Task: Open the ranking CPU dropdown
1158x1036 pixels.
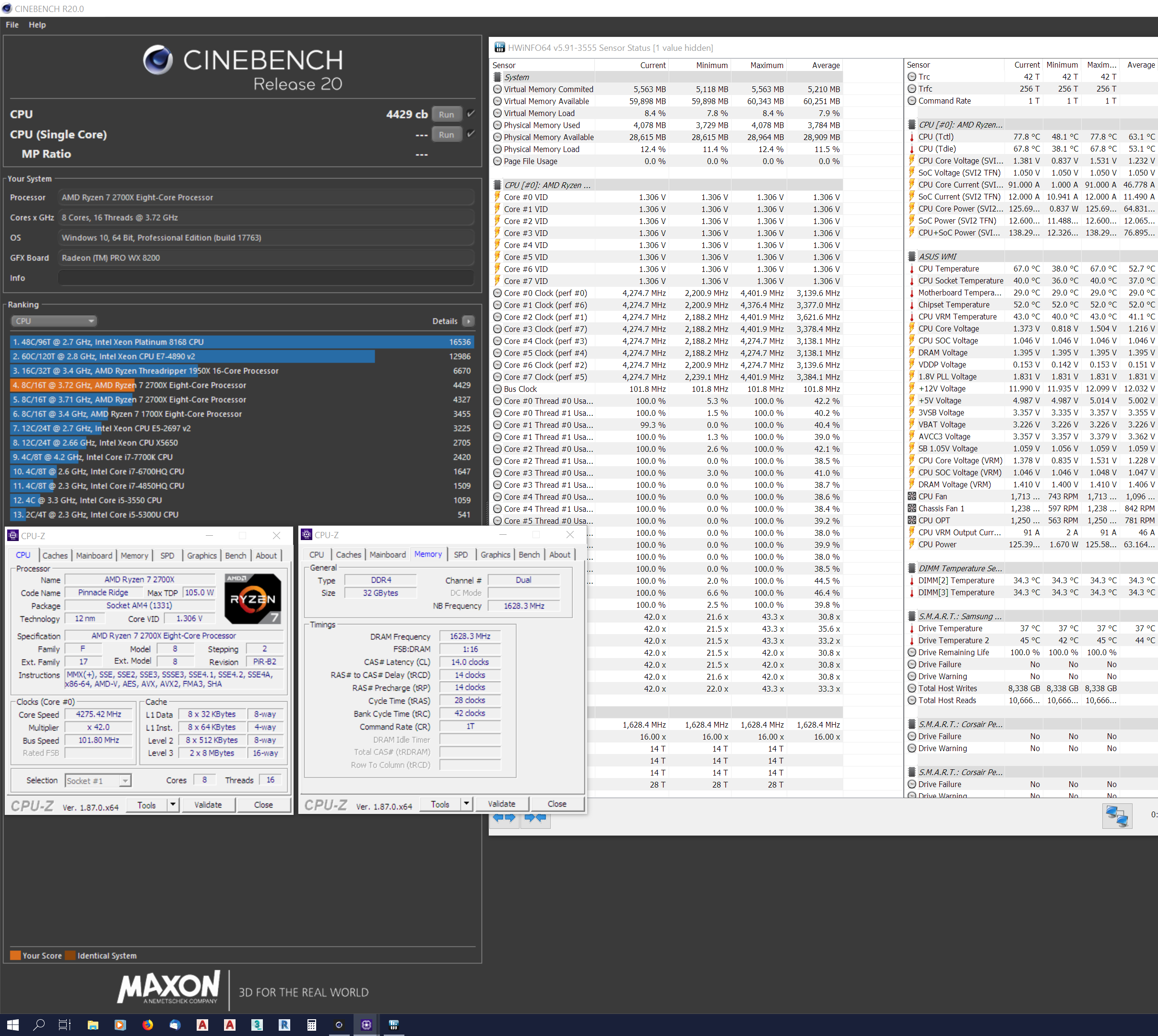Action: 54,321
